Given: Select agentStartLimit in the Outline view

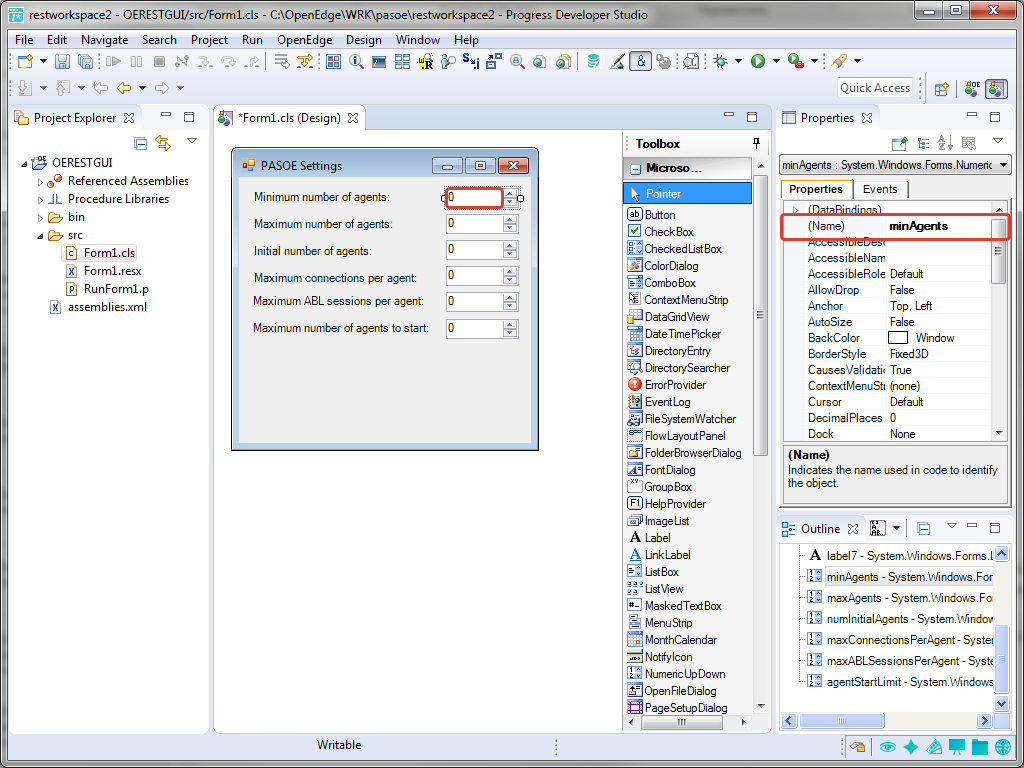Looking at the screenshot, I should [x=910, y=682].
